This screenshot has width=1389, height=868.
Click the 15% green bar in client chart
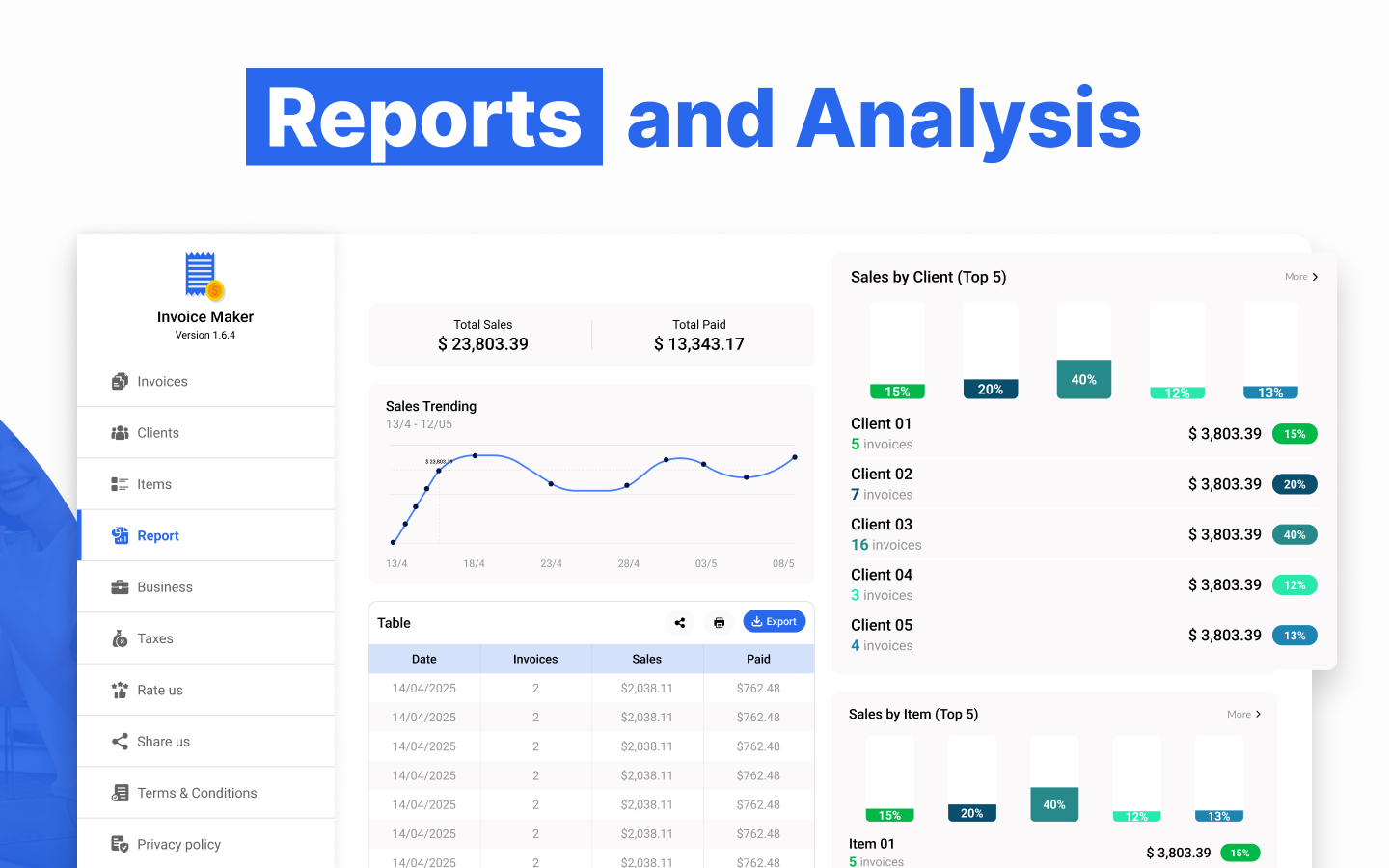coord(897,392)
